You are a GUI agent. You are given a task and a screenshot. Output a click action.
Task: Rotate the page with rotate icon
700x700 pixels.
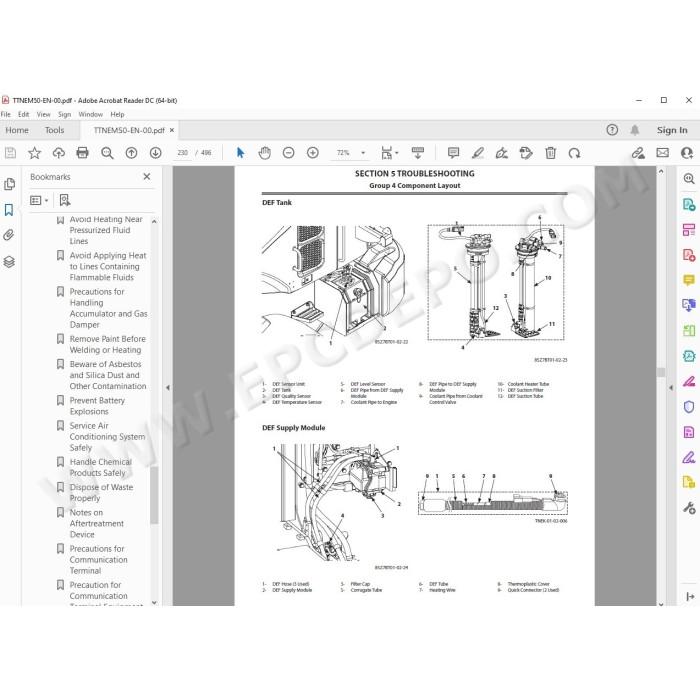pos(575,153)
